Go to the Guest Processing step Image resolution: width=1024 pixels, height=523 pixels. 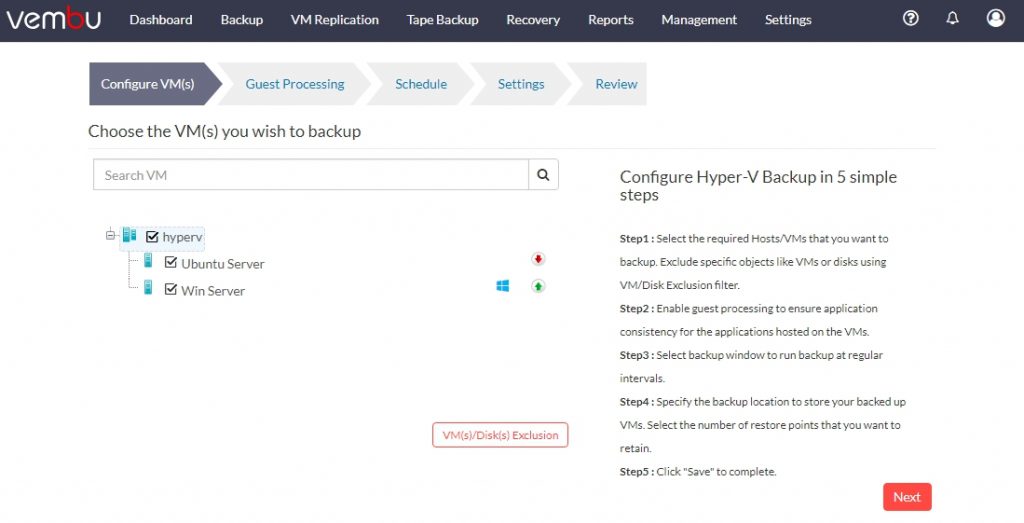tap(295, 84)
